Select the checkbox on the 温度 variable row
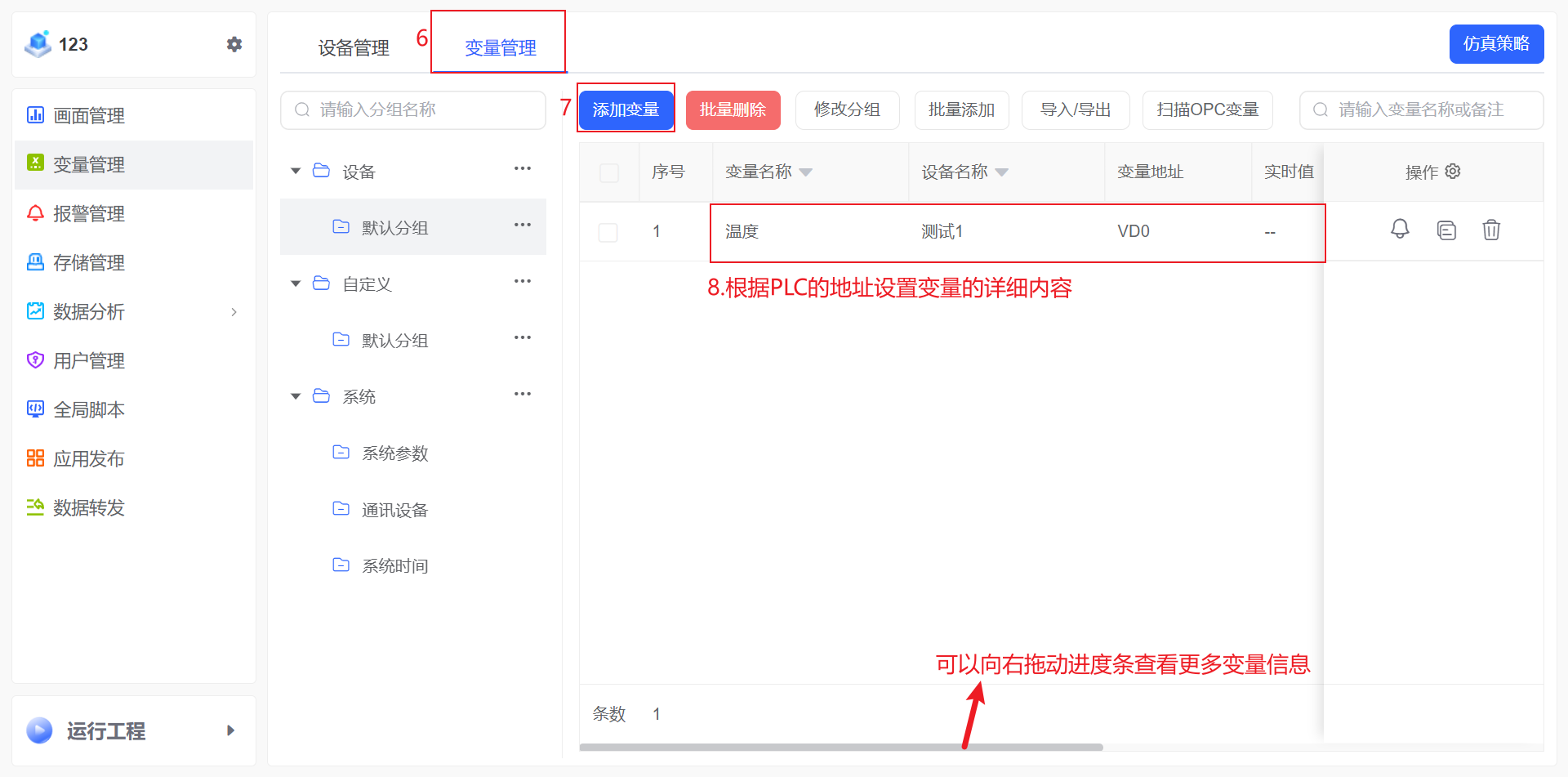 pos(608,232)
